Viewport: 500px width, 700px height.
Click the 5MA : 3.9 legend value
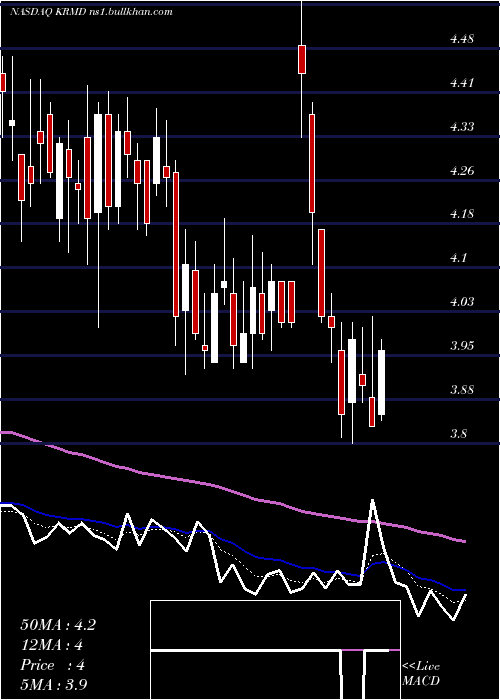point(54,684)
